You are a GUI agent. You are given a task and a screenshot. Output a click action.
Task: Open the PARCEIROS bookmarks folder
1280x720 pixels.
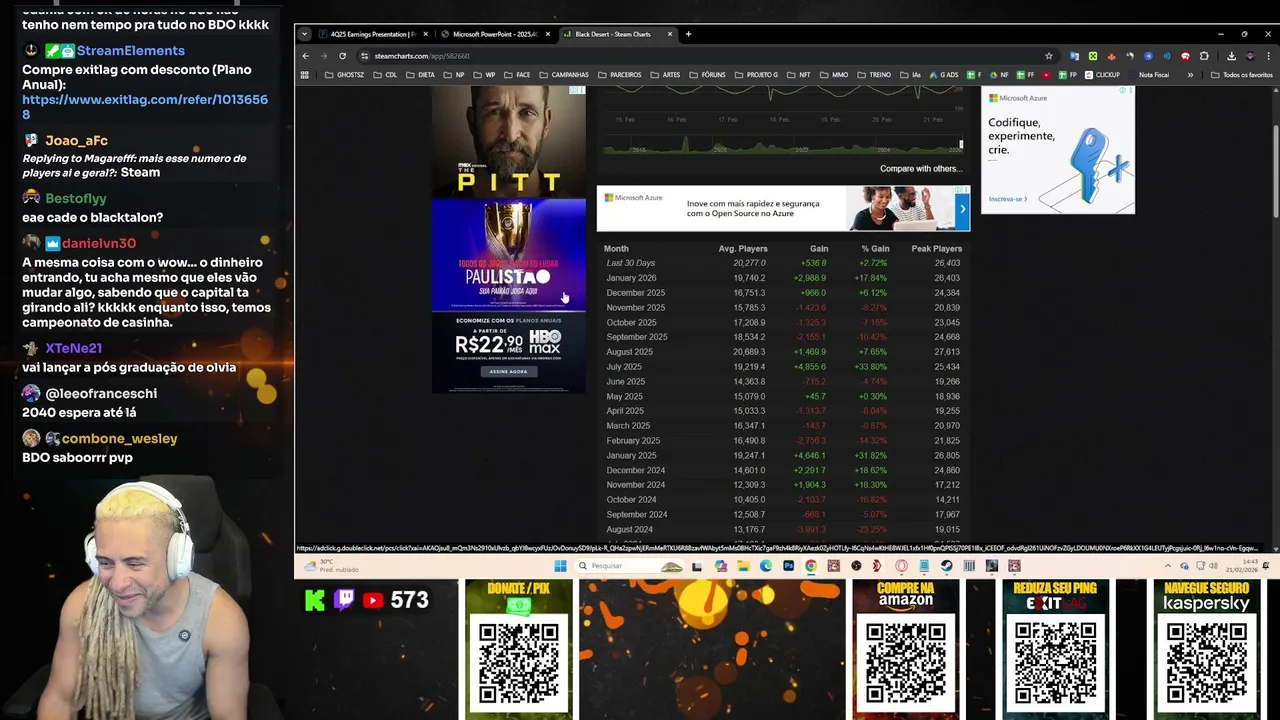pos(619,75)
